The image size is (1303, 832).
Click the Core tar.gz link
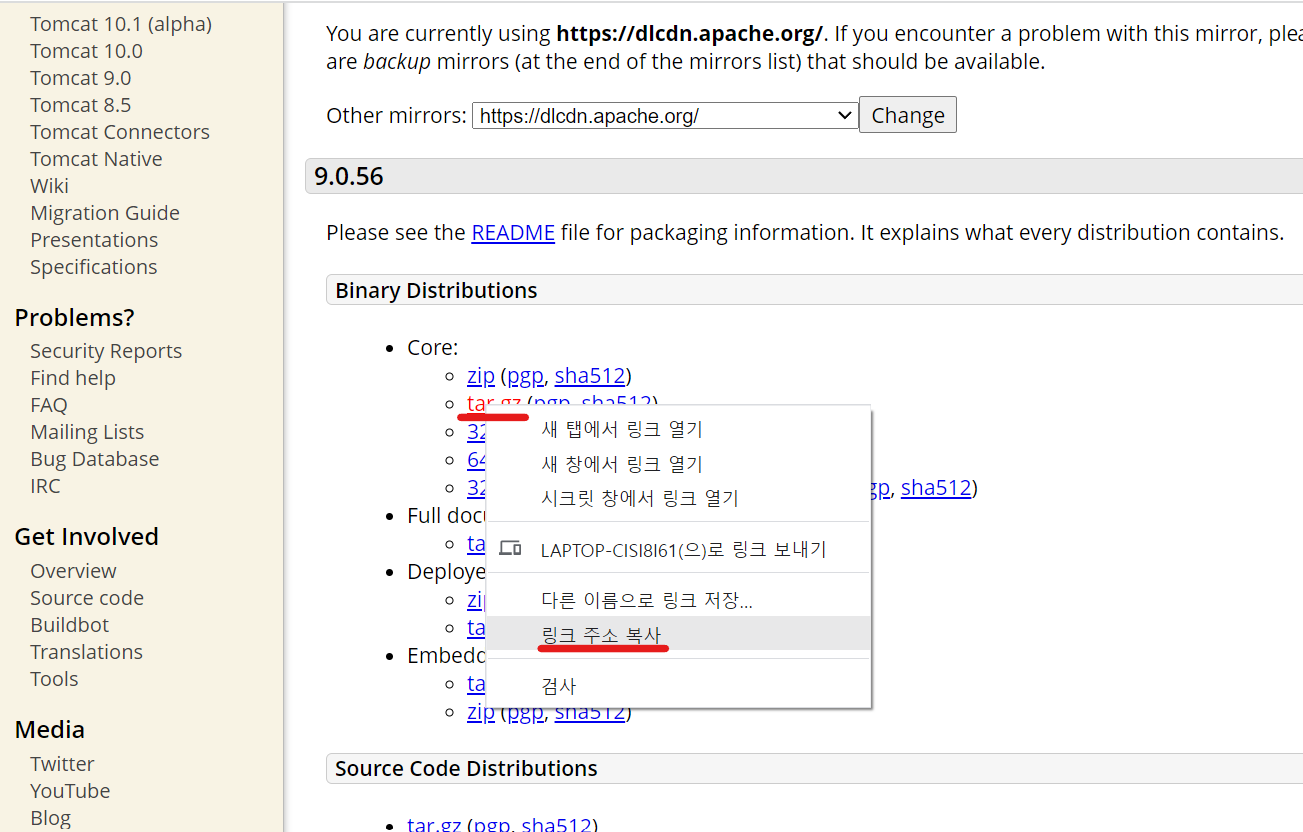494,403
